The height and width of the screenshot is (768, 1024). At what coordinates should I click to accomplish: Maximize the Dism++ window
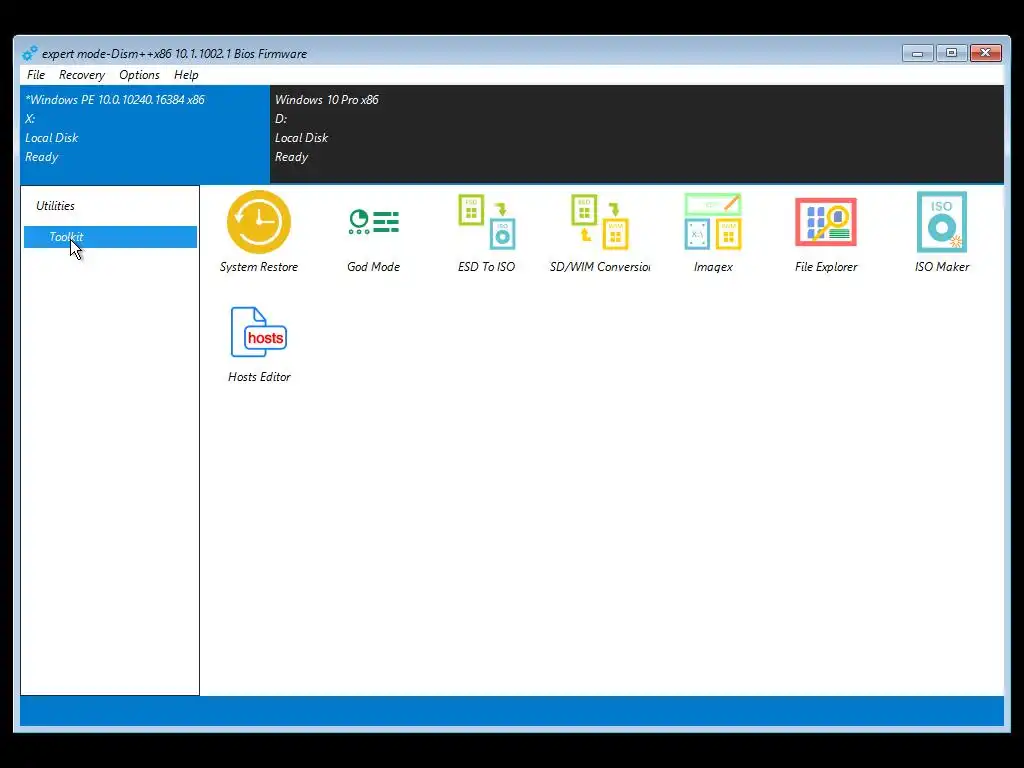pos(952,53)
